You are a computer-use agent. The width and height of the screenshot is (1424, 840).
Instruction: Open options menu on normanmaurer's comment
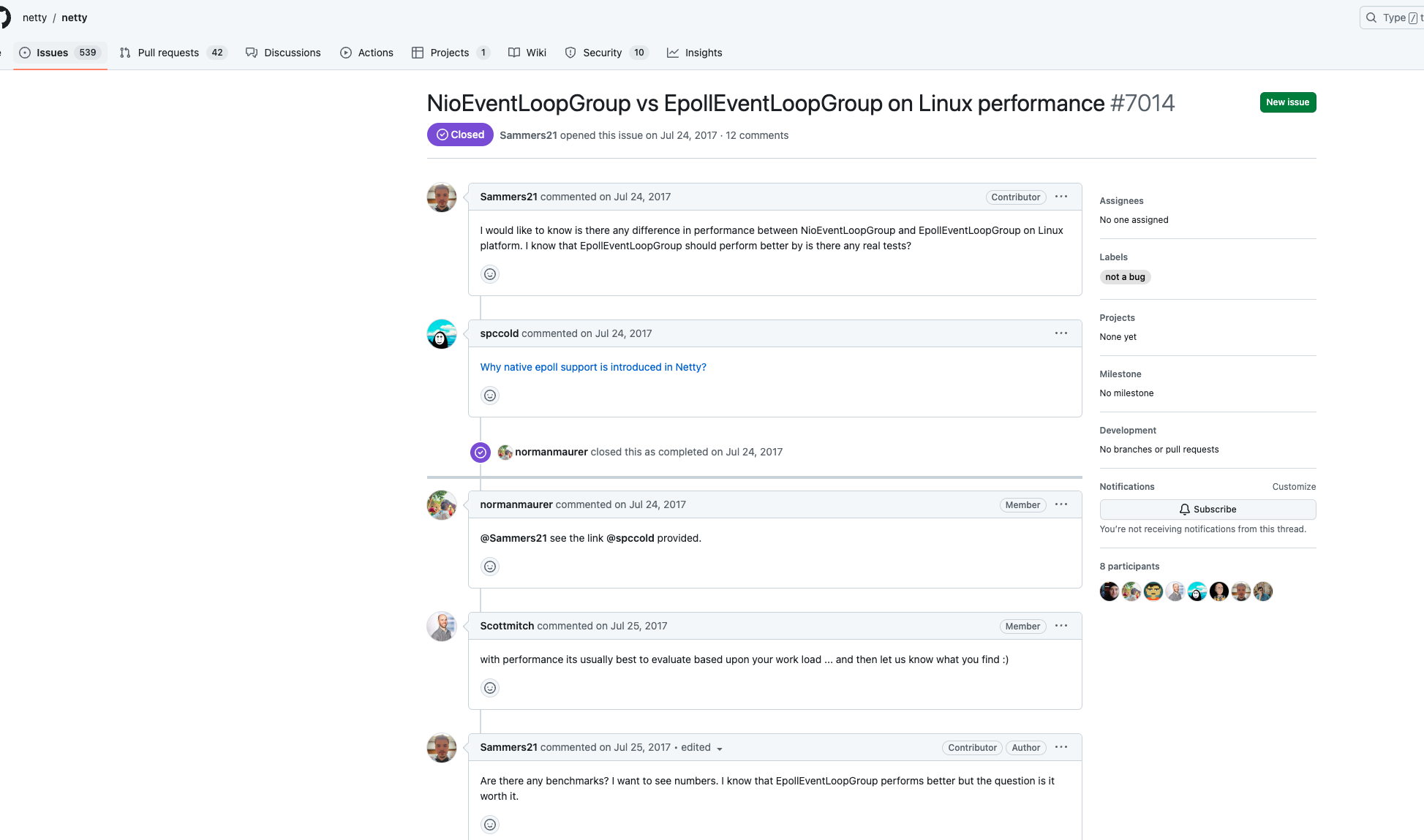pos(1061,504)
